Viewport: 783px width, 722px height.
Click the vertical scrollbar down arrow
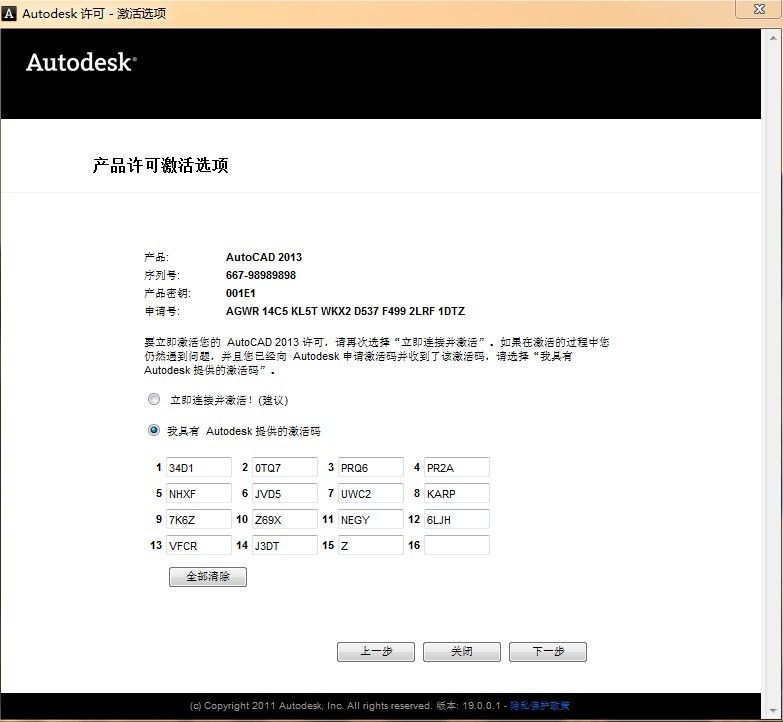[x=773, y=711]
